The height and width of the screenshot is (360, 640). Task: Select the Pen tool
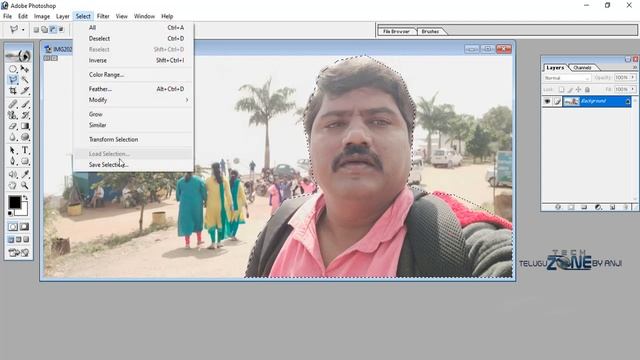pos(13,161)
